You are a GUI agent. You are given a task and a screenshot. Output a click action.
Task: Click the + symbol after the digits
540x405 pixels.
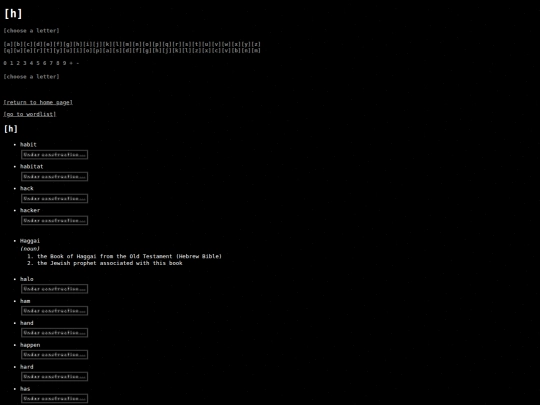[71, 63]
